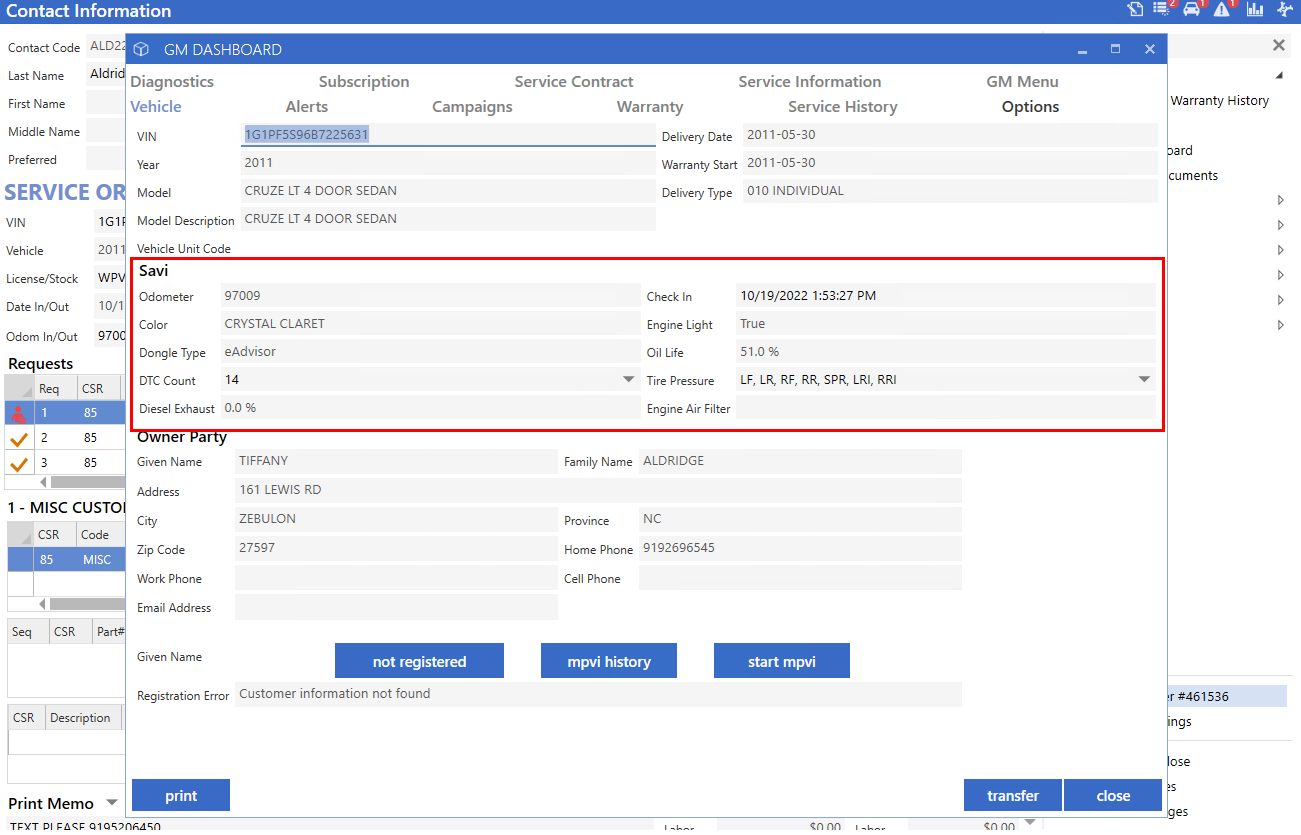Close the right side panel with the X
Screen dimensions: 1301x835
click(1279, 45)
